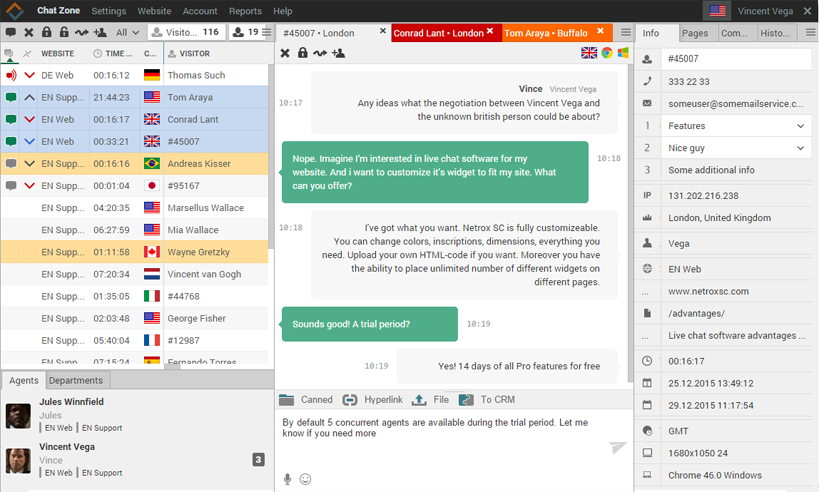Click the chat bubble icon in visitor toolbar
The image size is (819, 492).
[10, 32]
